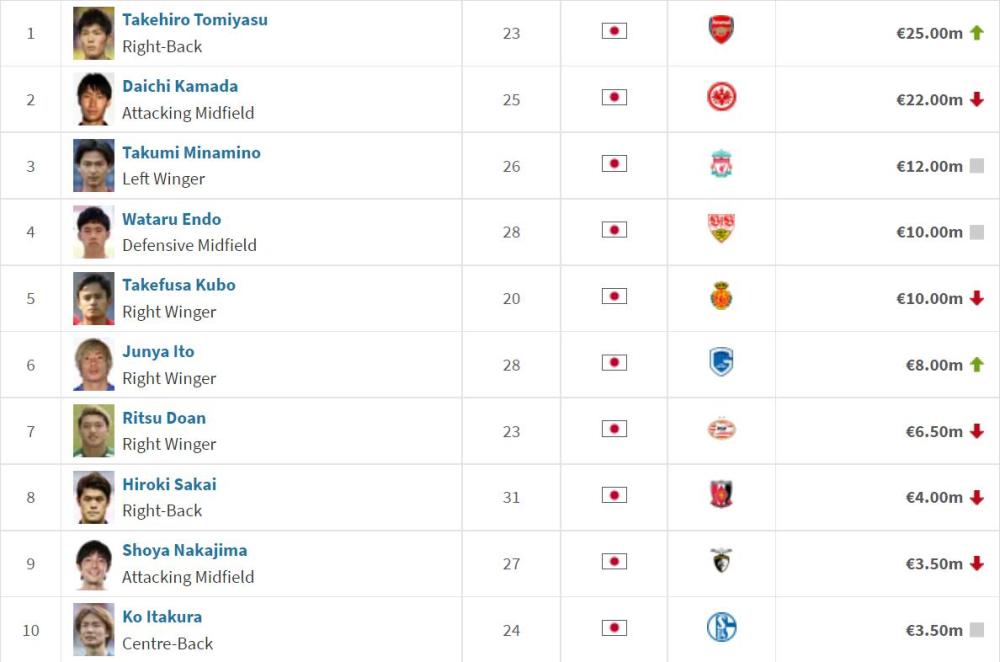The height and width of the screenshot is (662, 1000).
Task: Click the Takumi Minamino name link
Action: (191, 152)
